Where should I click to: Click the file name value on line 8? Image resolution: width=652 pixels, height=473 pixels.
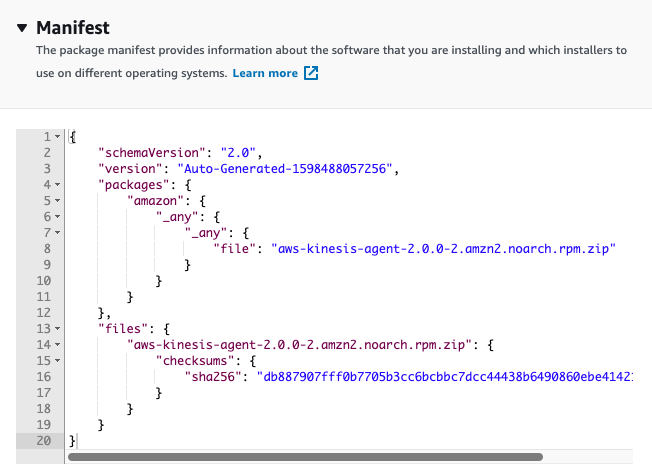coord(443,249)
